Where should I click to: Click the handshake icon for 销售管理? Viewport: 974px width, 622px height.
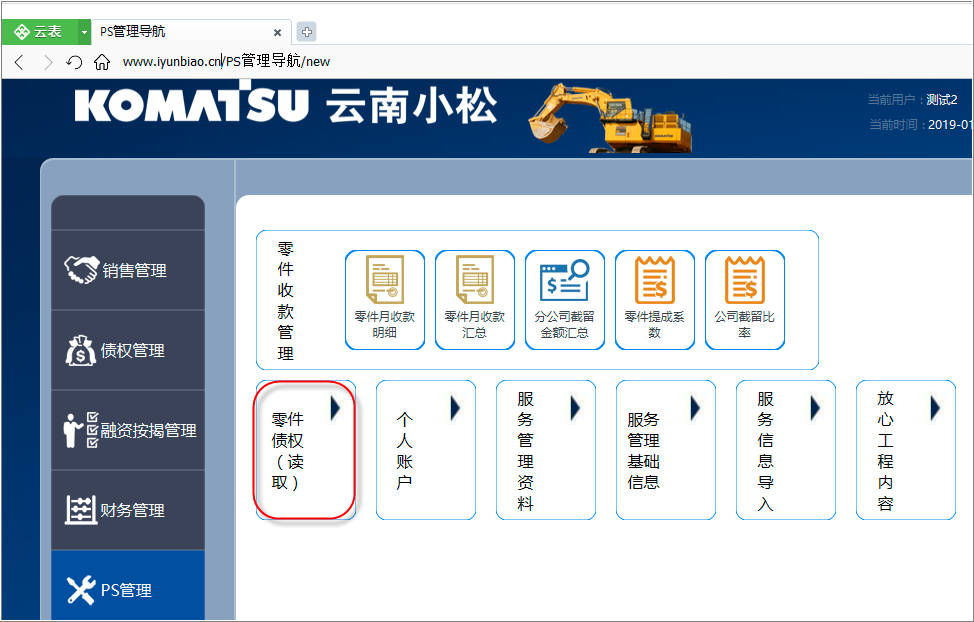coord(81,270)
